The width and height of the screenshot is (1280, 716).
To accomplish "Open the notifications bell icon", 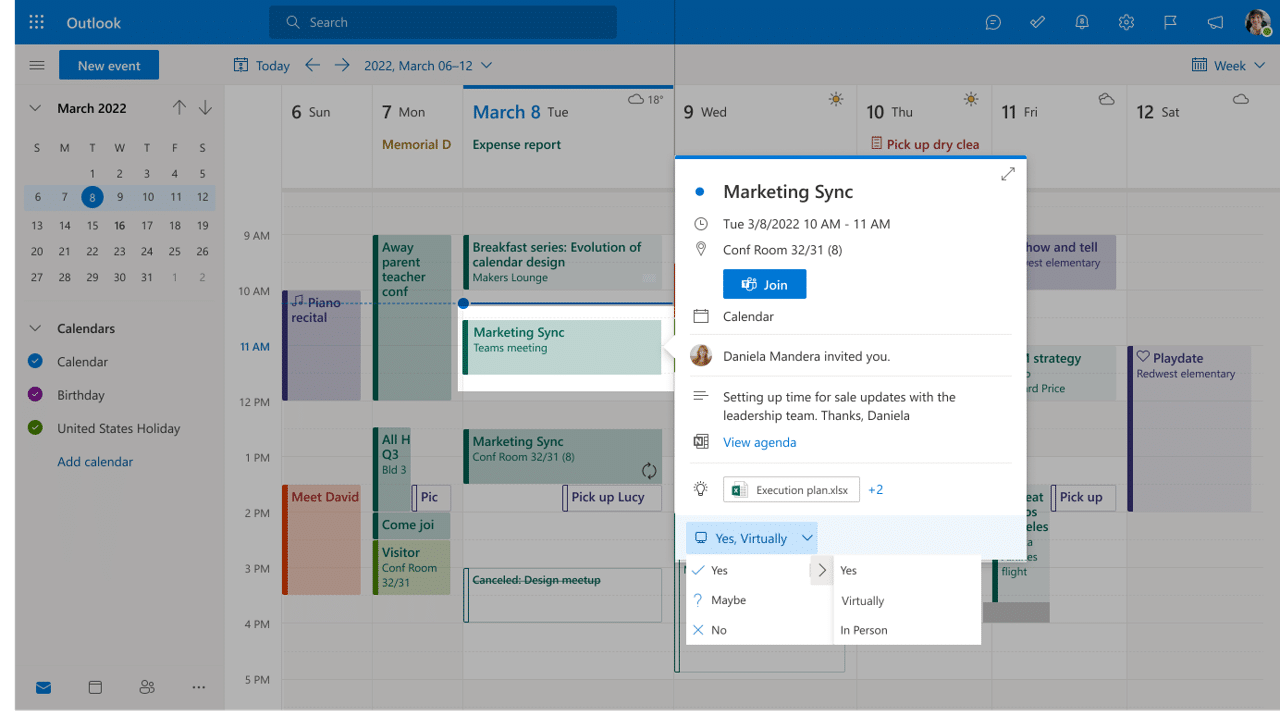I will (1081, 21).
